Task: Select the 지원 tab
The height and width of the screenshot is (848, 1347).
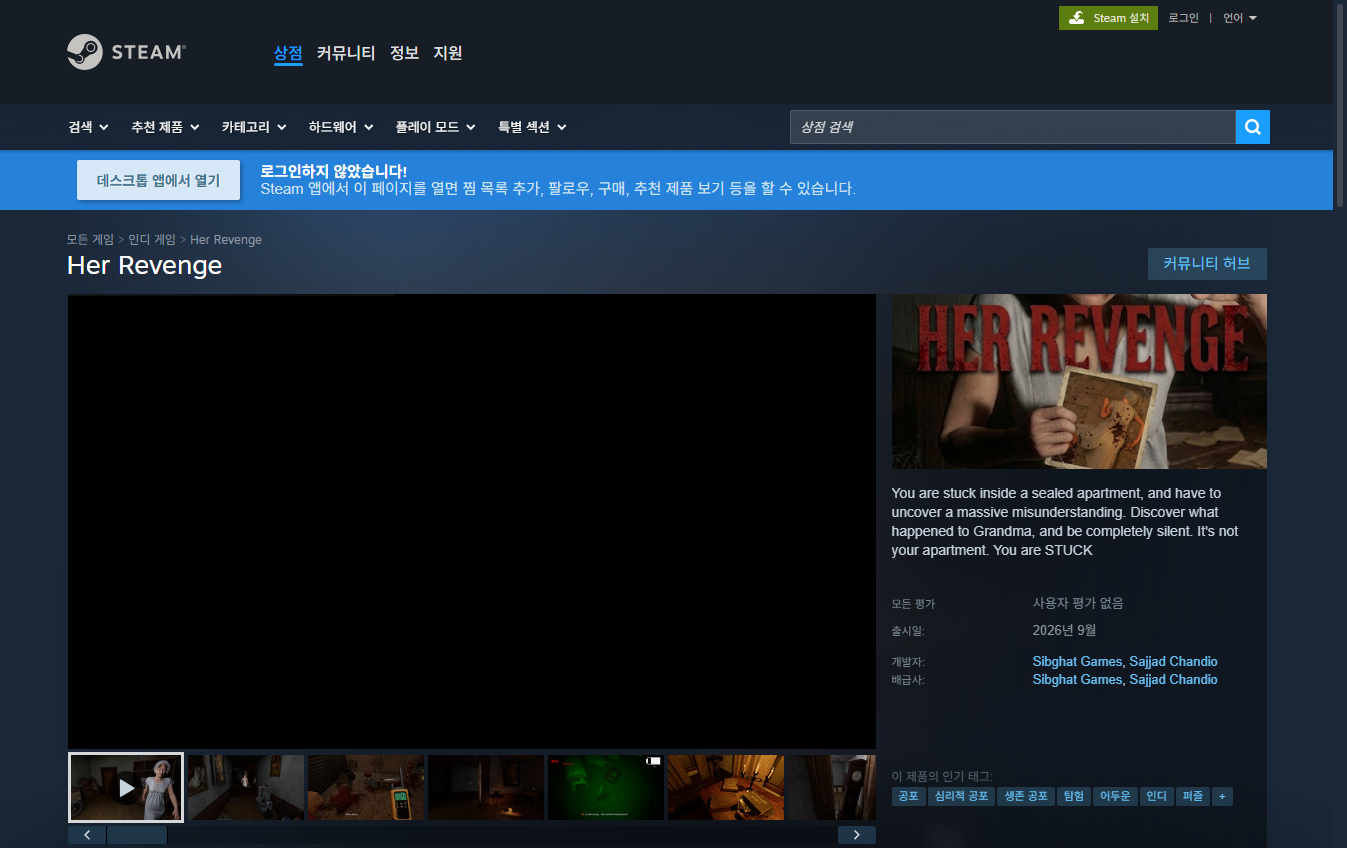Action: coord(448,53)
